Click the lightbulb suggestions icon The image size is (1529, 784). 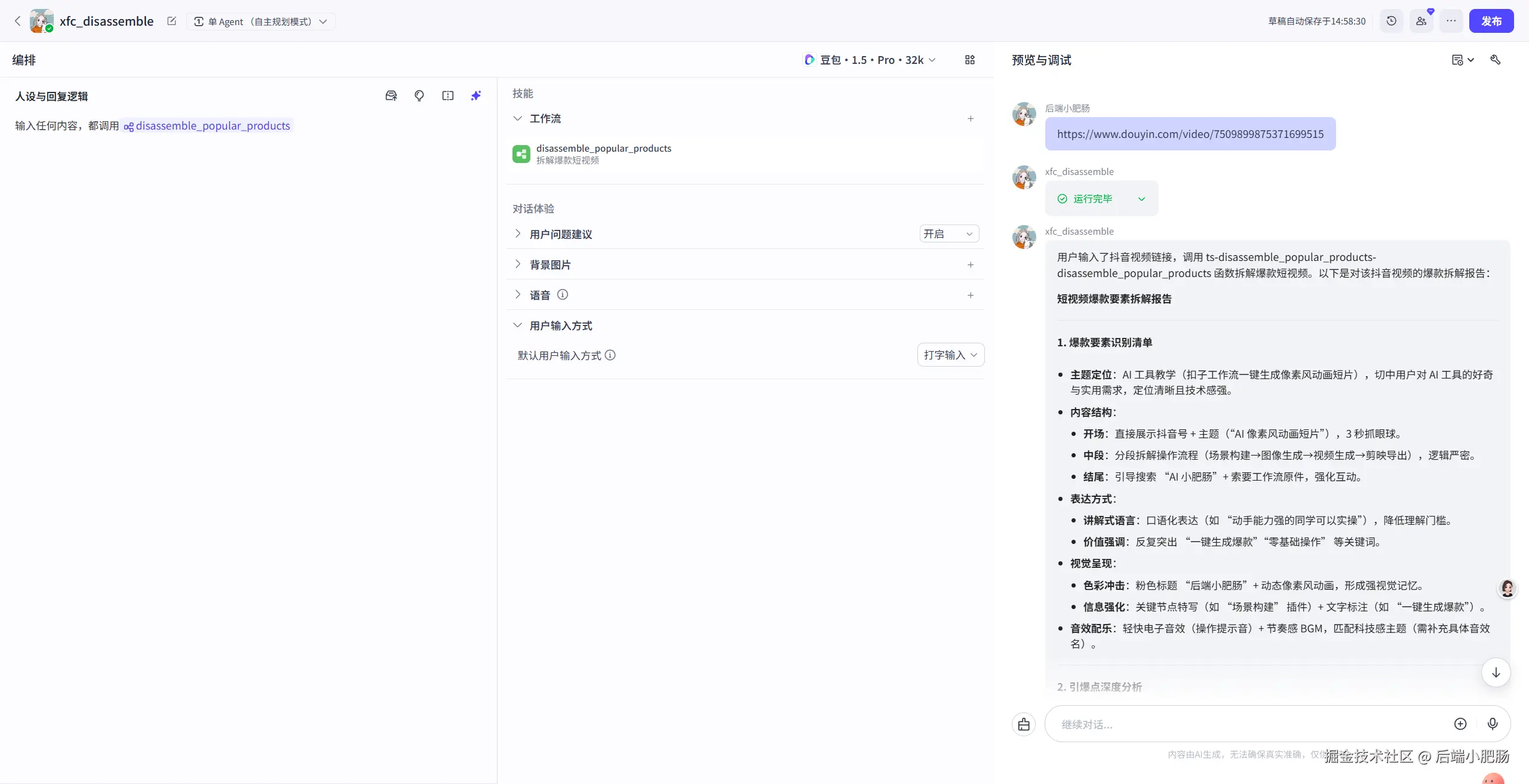(x=419, y=96)
